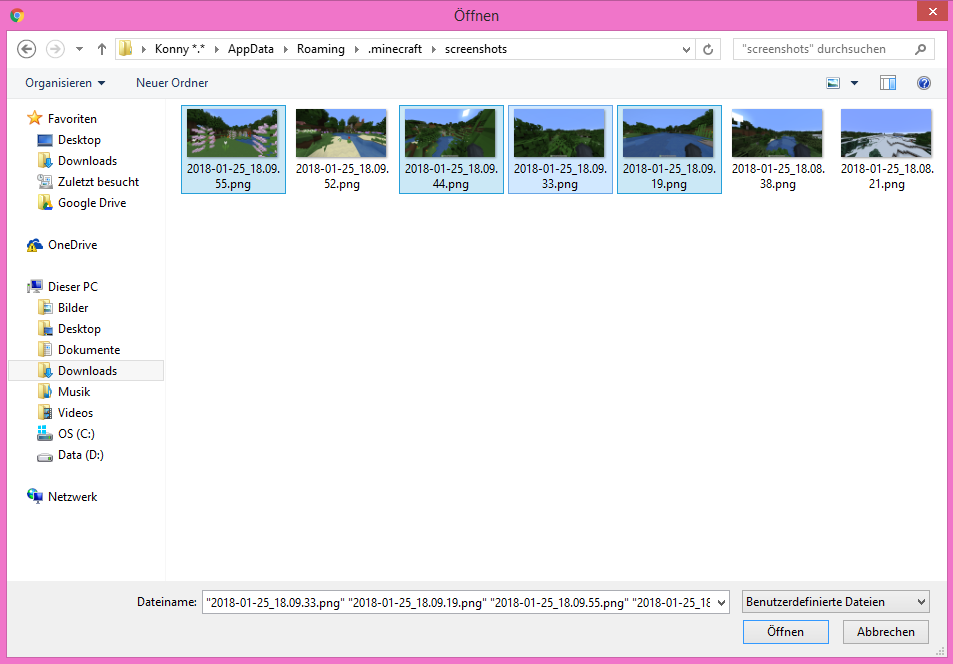
Task: Expand the address bar history dropdown
Action: tap(687, 49)
